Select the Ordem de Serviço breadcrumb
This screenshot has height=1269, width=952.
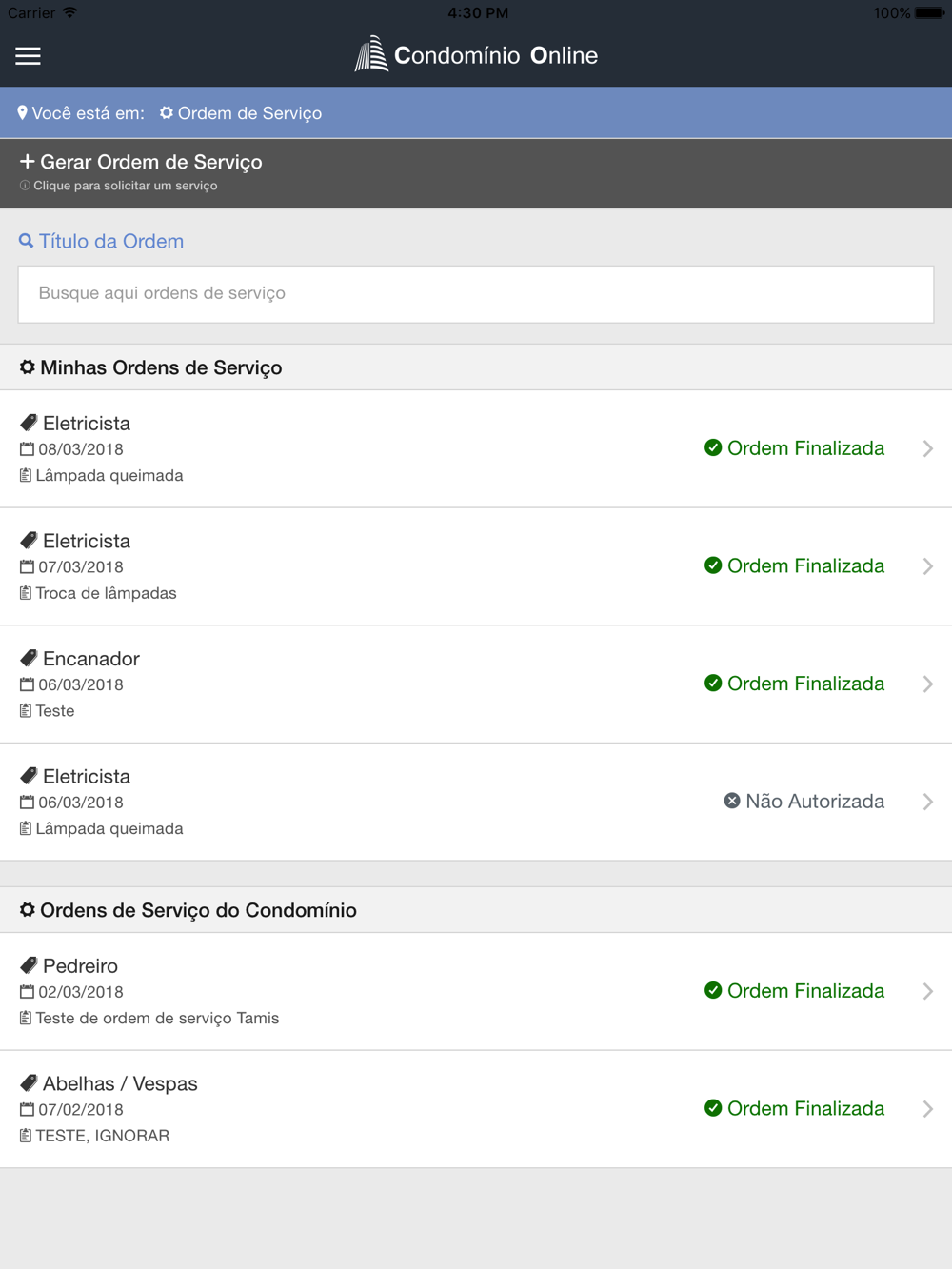coord(249,113)
